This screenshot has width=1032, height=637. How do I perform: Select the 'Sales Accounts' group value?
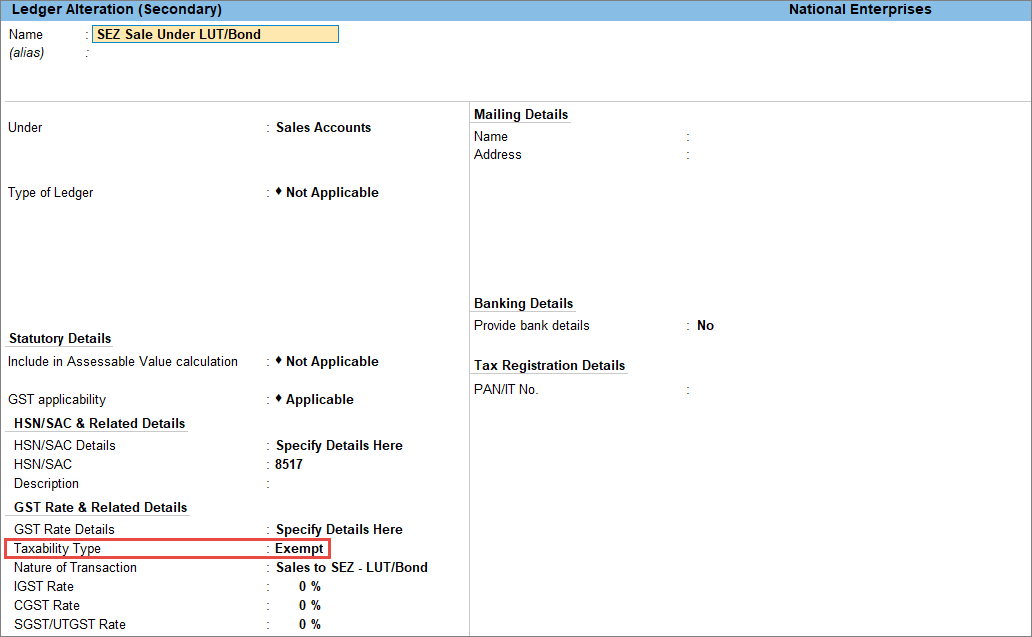323,128
